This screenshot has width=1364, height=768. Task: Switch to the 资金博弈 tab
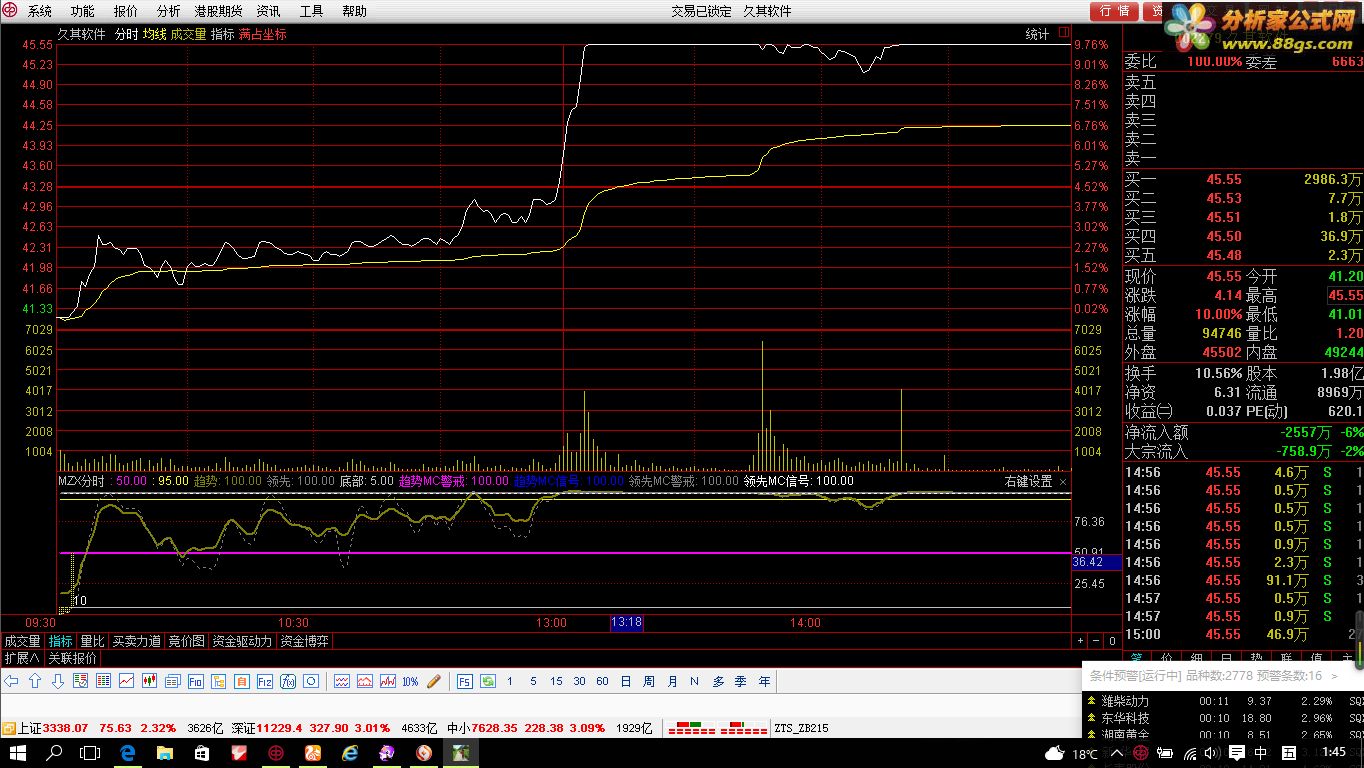305,641
